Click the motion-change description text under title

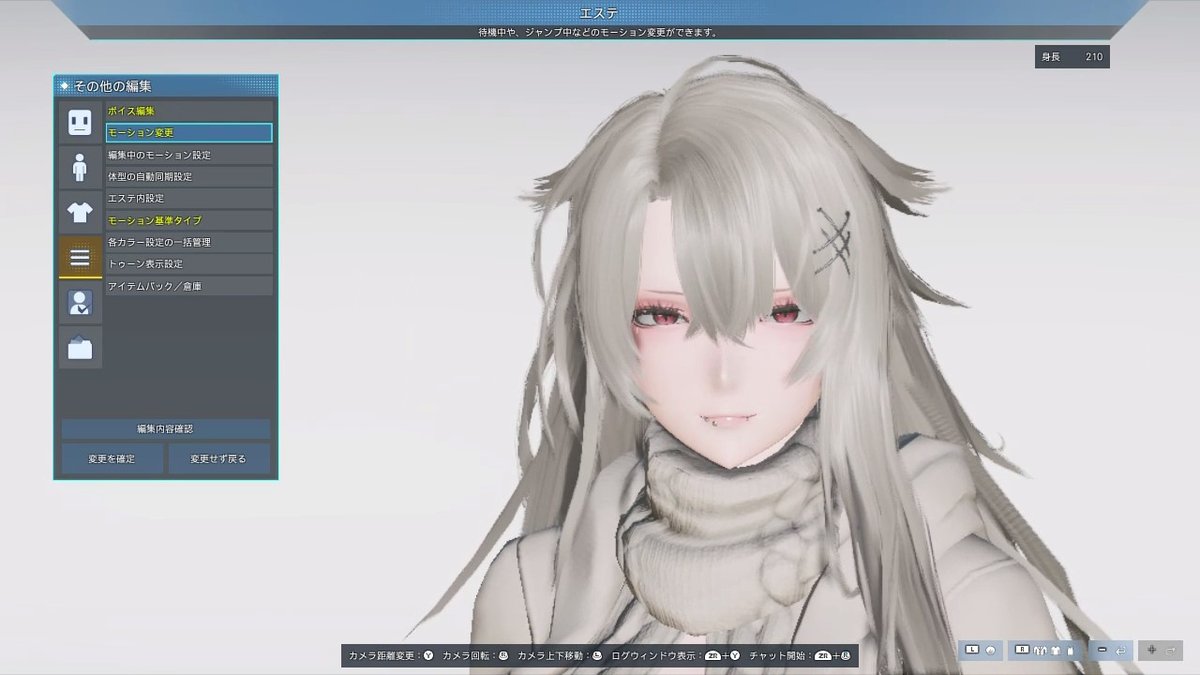(x=598, y=32)
